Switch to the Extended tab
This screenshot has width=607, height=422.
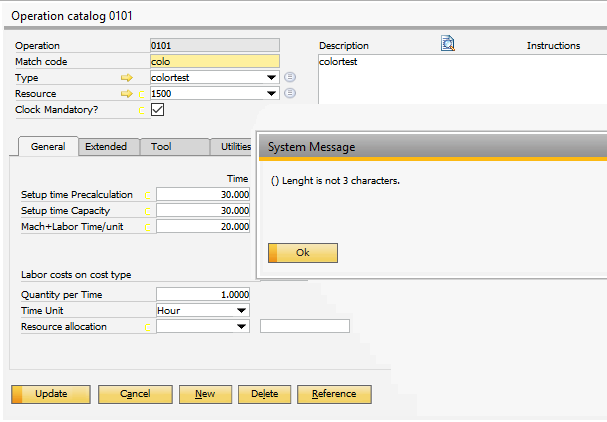[x=106, y=147]
